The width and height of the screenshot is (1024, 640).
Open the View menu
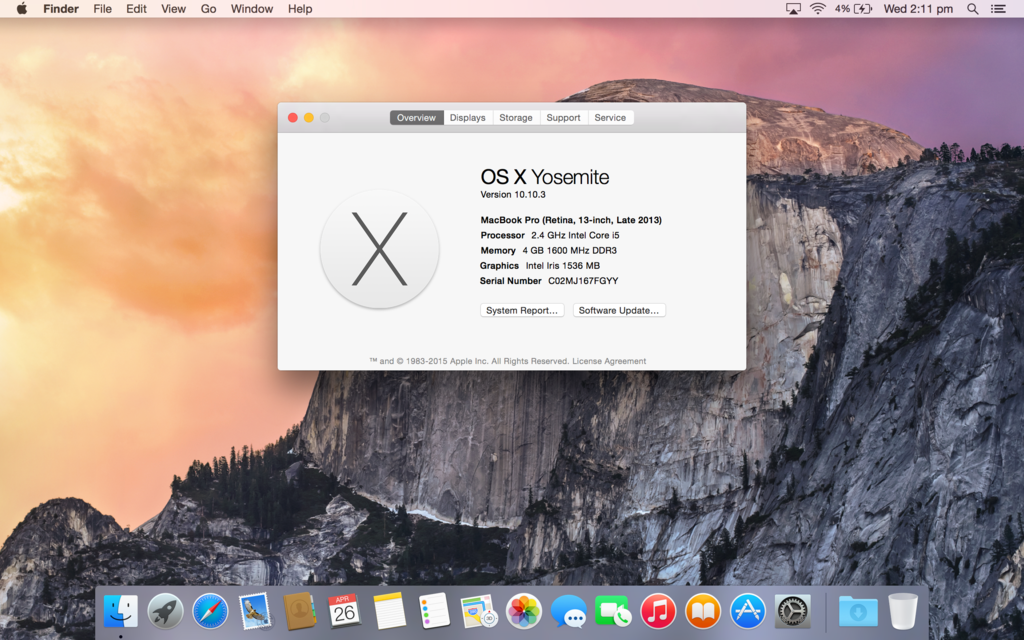[173, 8]
